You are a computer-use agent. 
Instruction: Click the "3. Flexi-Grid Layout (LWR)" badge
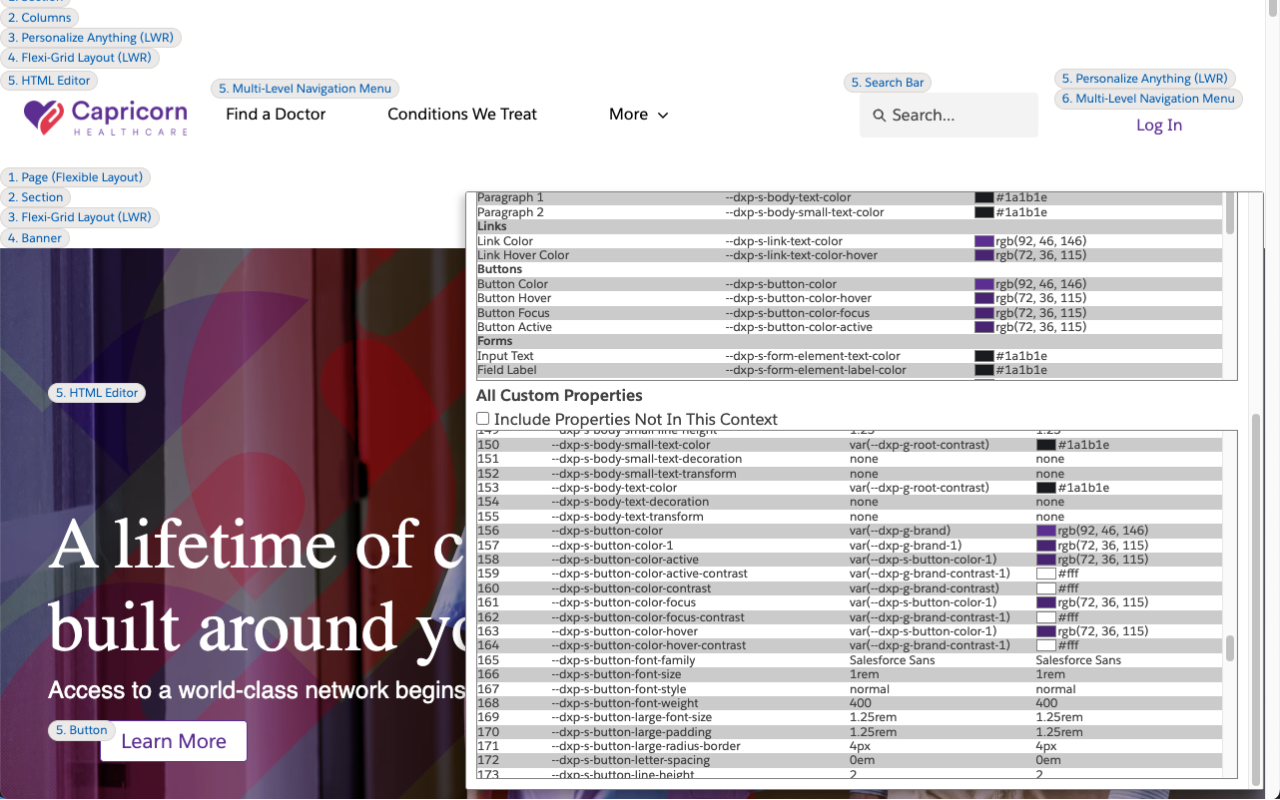click(80, 216)
